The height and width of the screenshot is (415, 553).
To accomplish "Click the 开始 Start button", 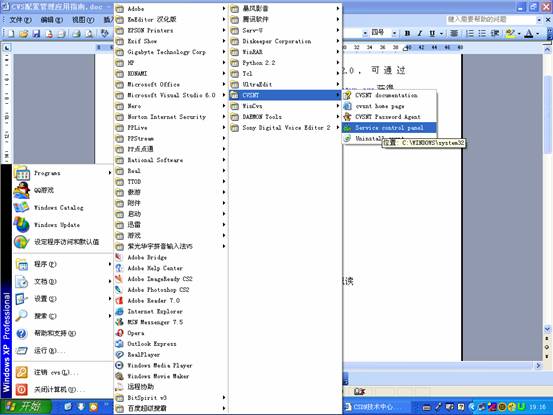I will [26, 407].
